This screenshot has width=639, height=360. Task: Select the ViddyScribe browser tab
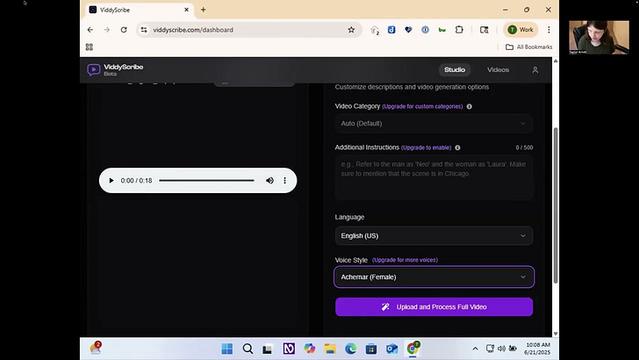tap(139, 10)
